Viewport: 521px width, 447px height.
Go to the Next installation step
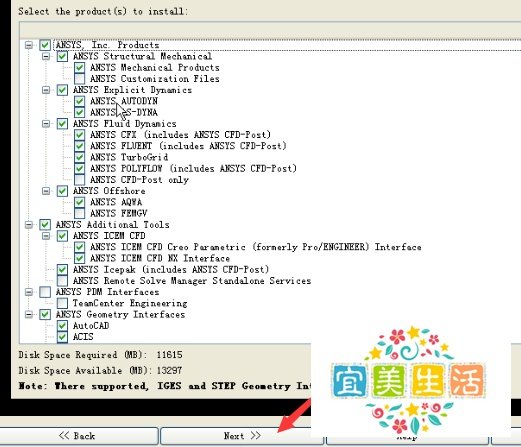point(242,436)
